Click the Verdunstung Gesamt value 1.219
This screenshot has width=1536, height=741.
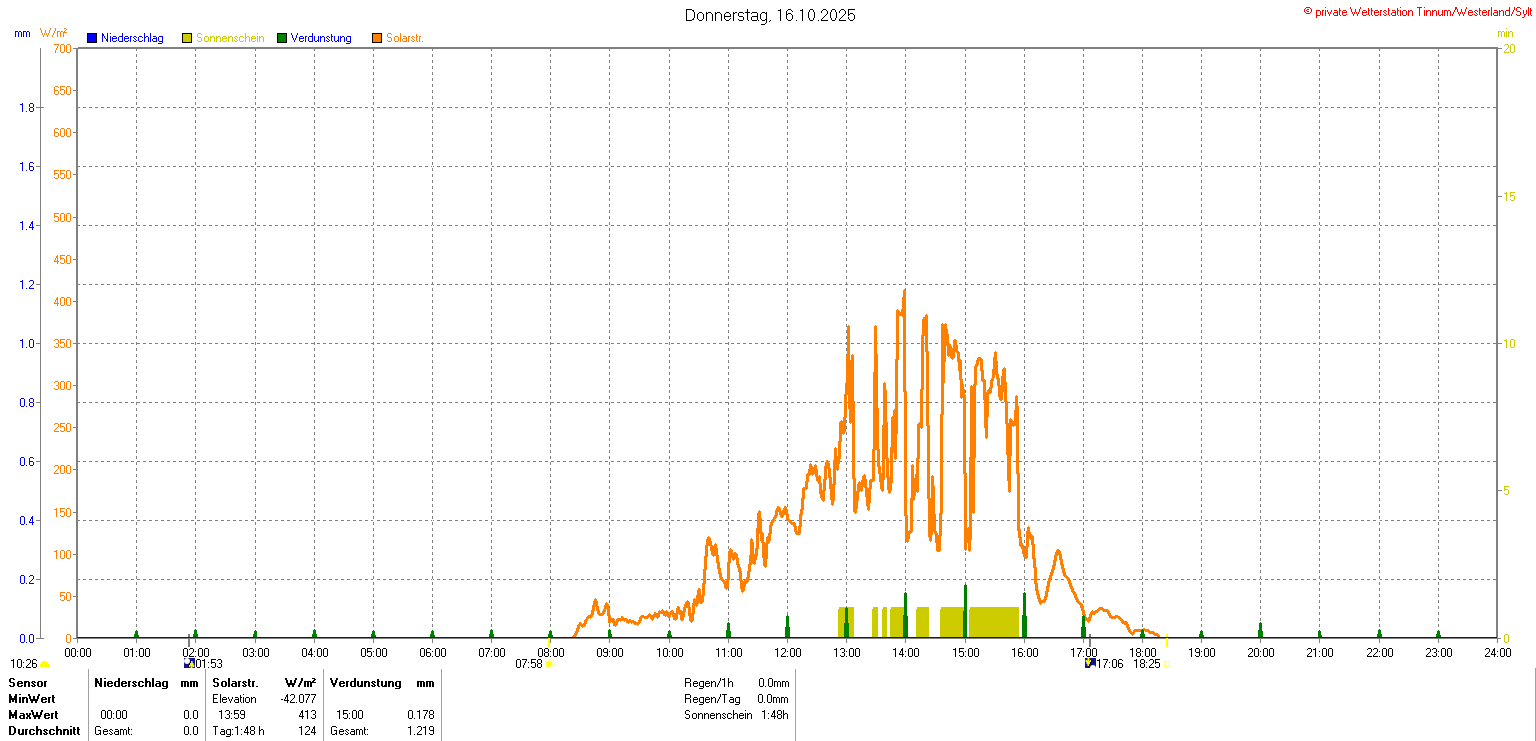[421, 731]
